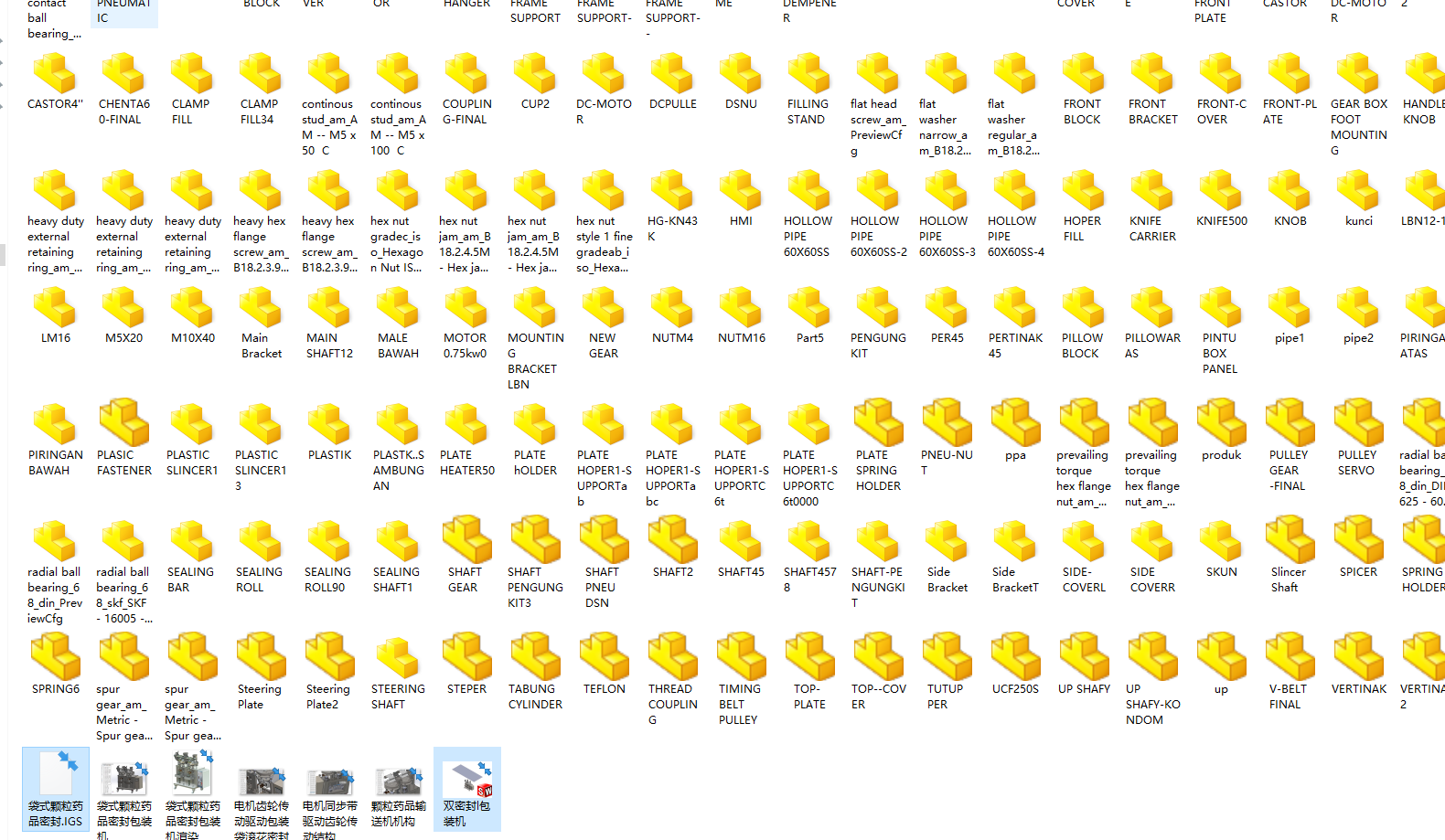
Task: Select the MAIN SHAFT12 part icon
Action: (329, 307)
